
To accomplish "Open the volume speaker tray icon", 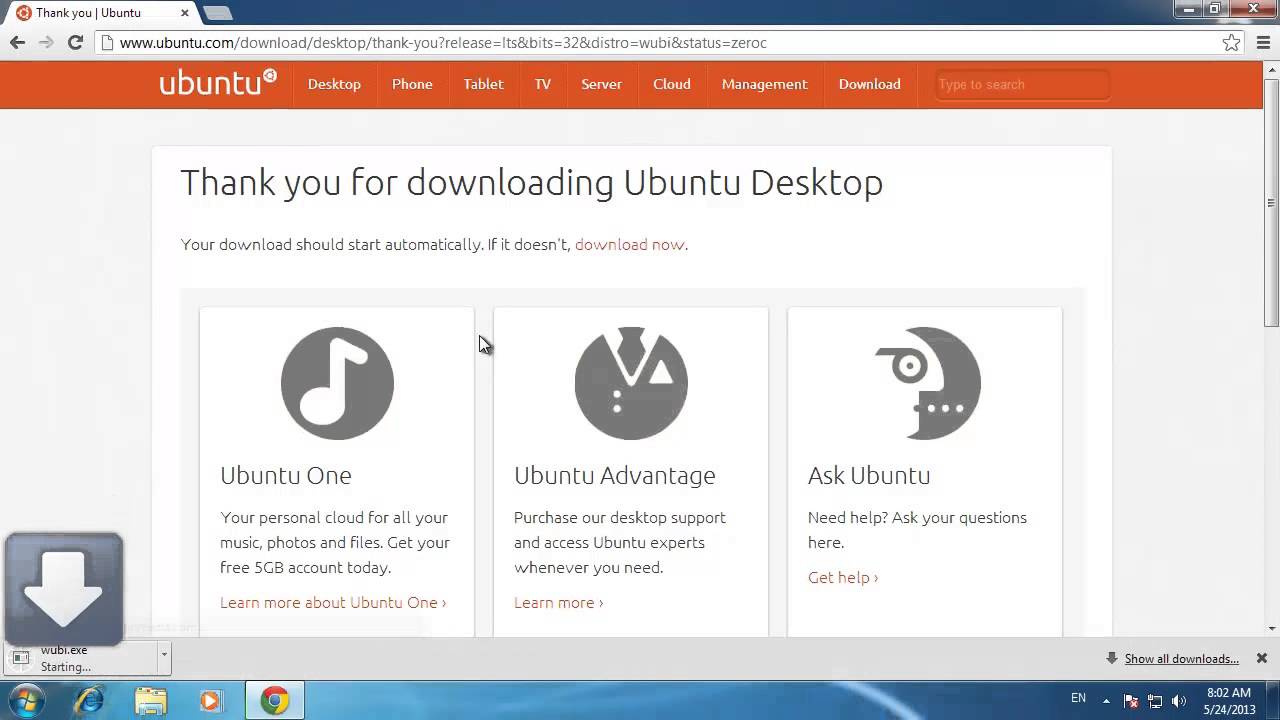I will pyautogui.click(x=1179, y=701).
